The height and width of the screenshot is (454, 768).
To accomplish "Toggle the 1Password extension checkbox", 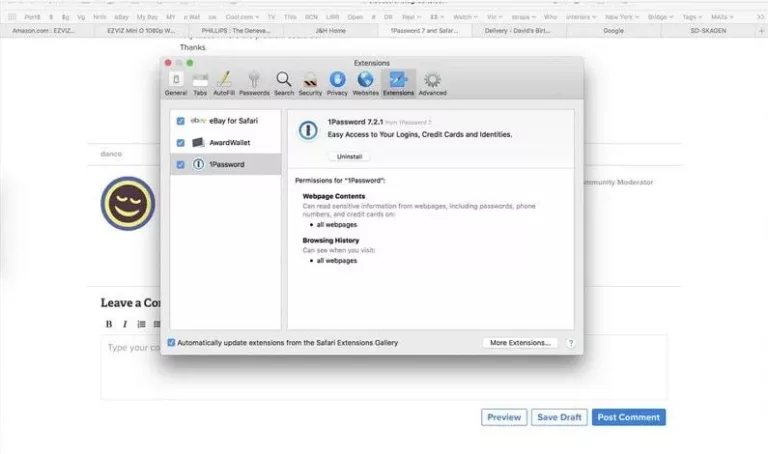I will (x=180, y=165).
